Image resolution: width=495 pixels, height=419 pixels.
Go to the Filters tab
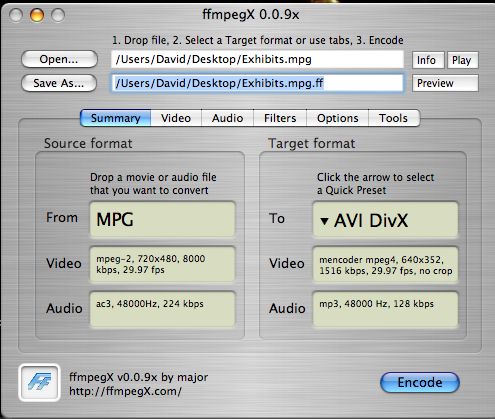pyautogui.click(x=280, y=118)
